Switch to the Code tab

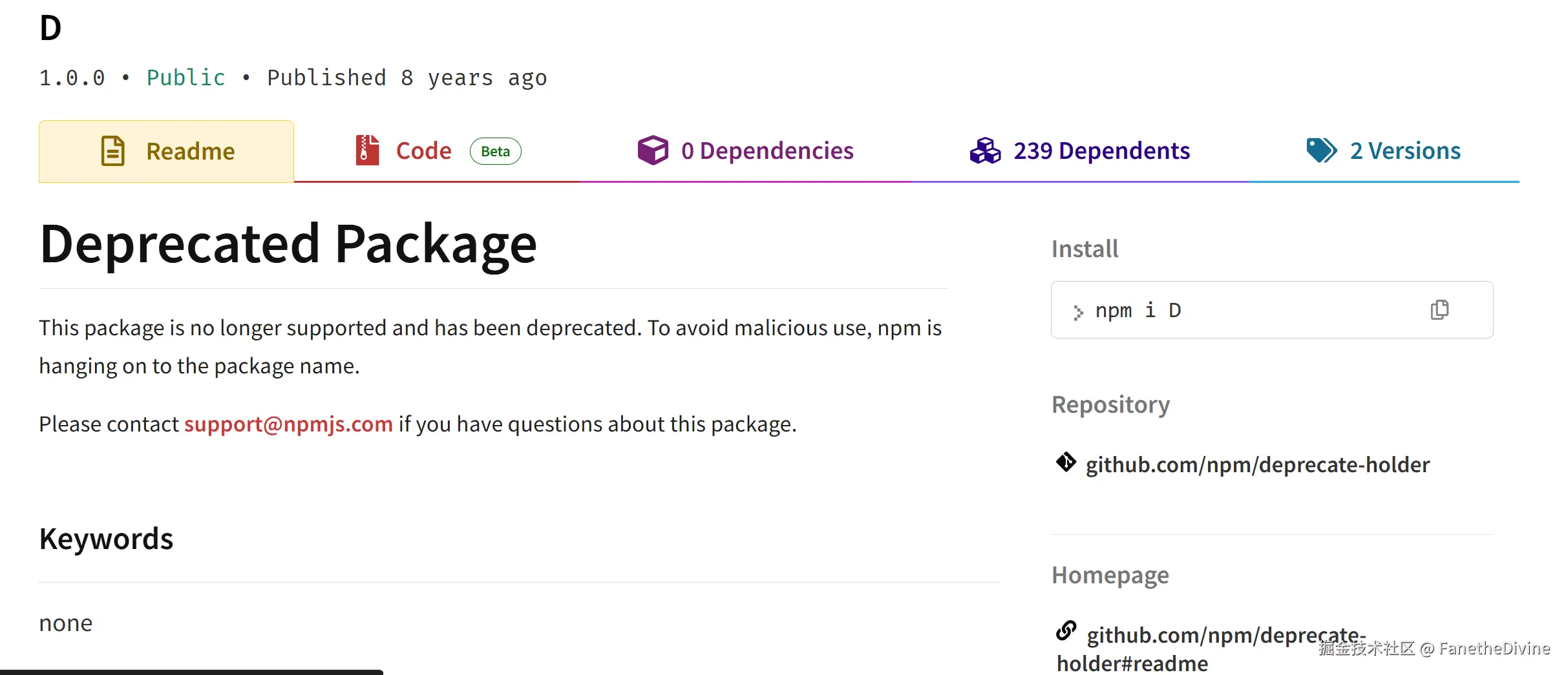[423, 151]
